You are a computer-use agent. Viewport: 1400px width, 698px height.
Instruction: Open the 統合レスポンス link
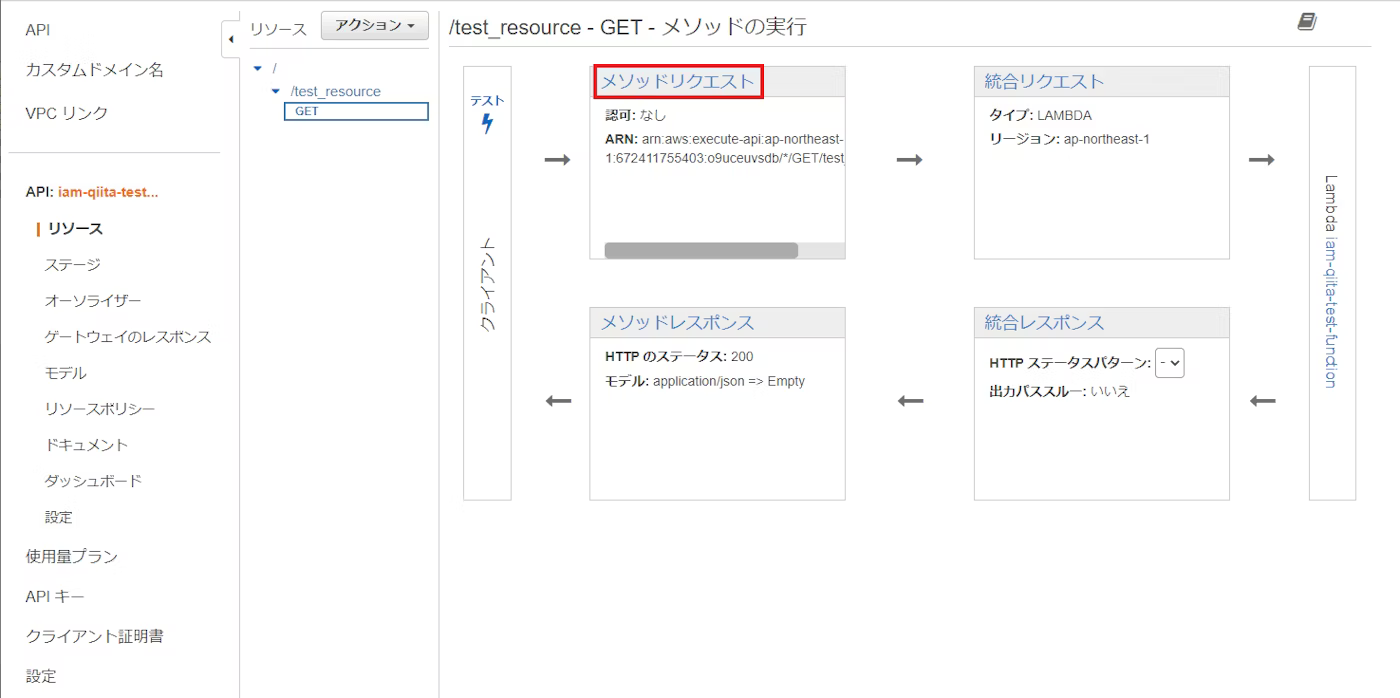point(1044,322)
